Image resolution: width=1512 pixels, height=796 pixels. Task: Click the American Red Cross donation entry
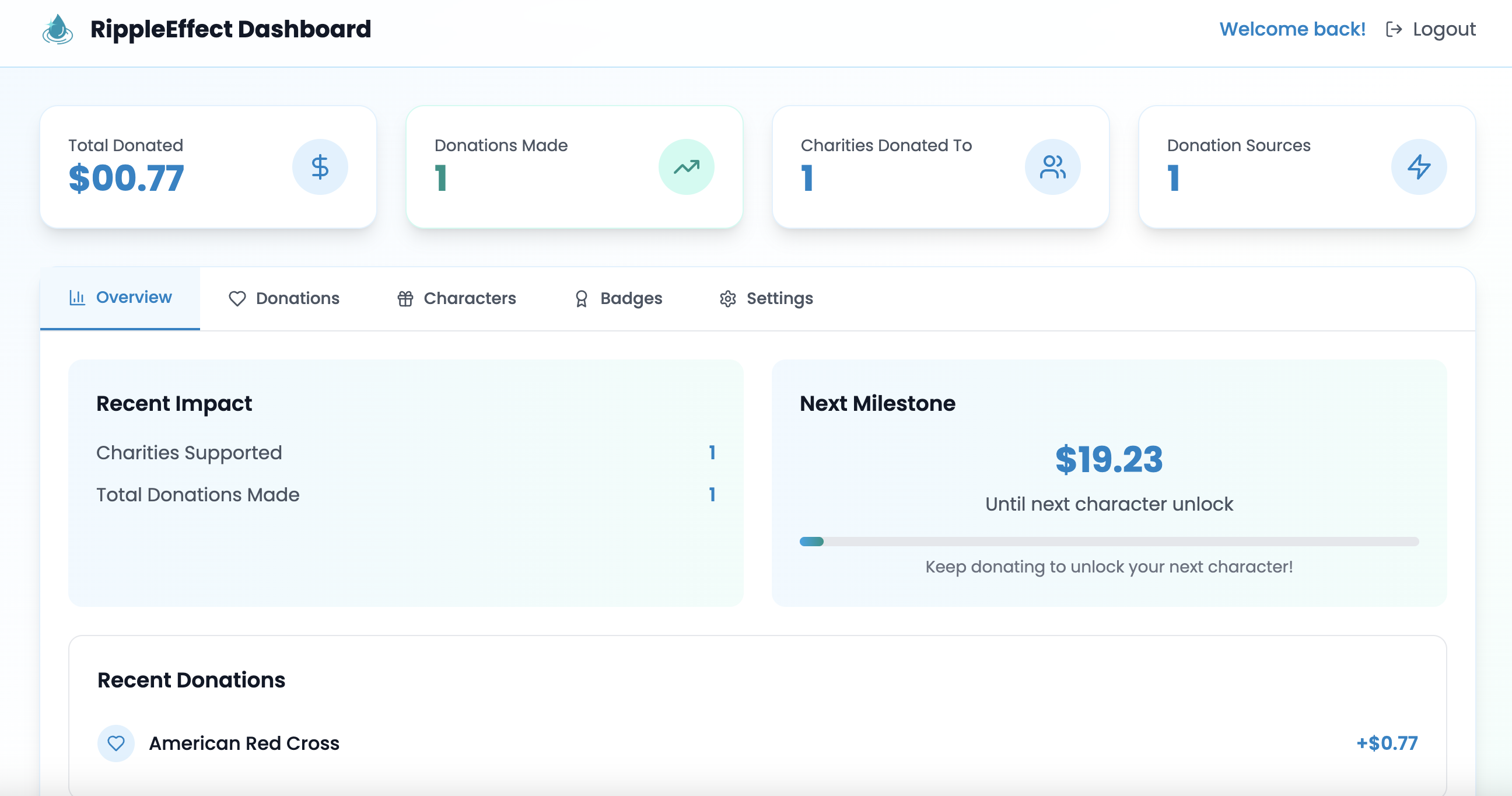(x=244, y=743)
